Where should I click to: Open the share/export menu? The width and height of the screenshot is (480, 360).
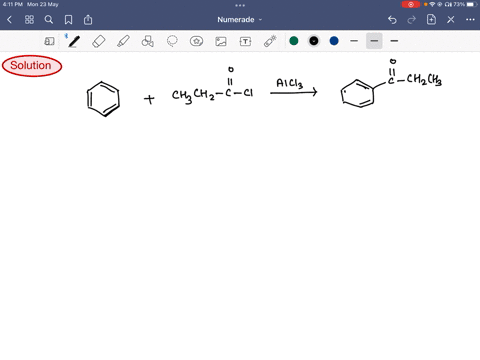tap(88, 20)
